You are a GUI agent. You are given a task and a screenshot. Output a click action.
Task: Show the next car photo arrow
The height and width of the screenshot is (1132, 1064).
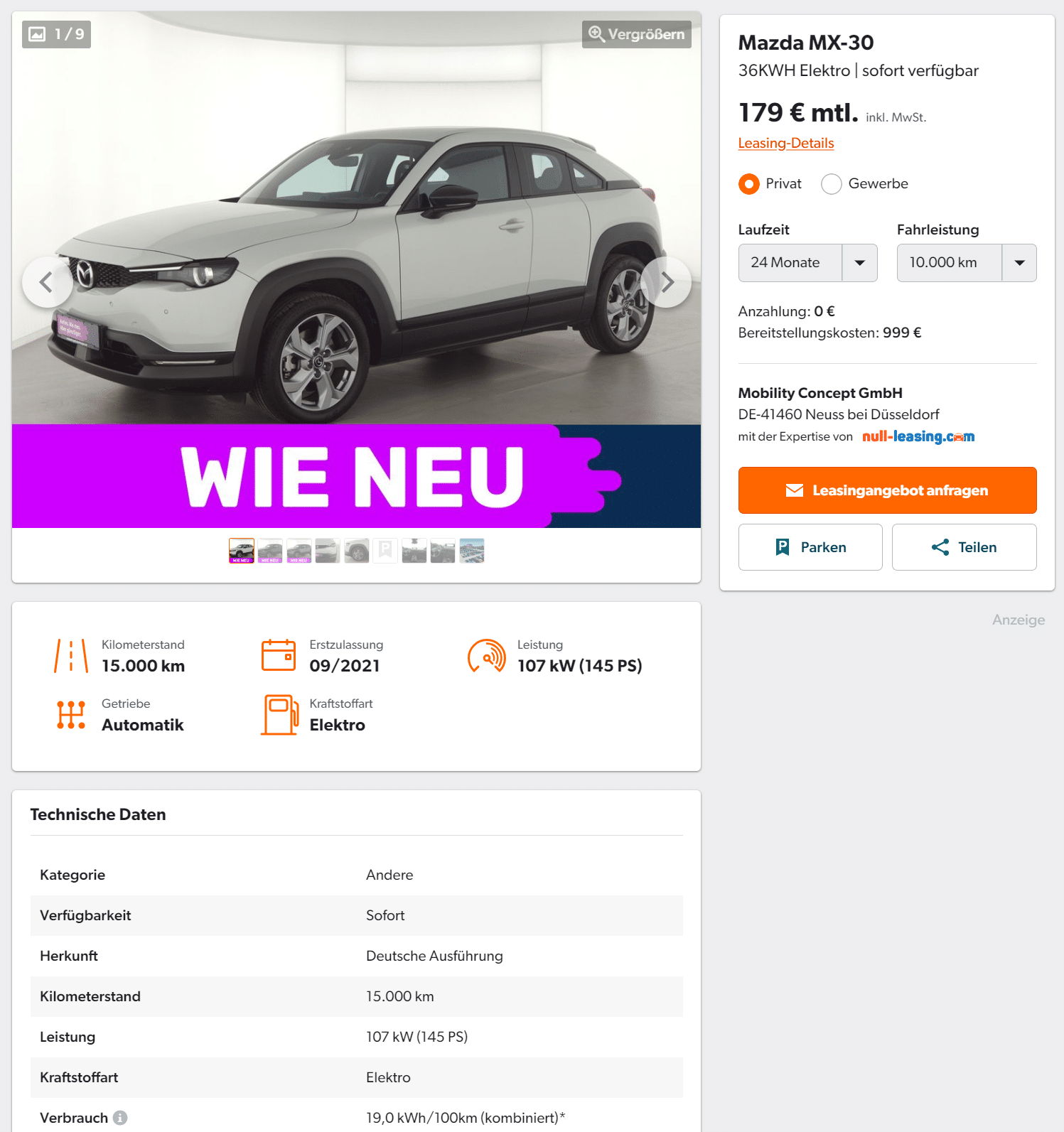[x=666, y=282]
